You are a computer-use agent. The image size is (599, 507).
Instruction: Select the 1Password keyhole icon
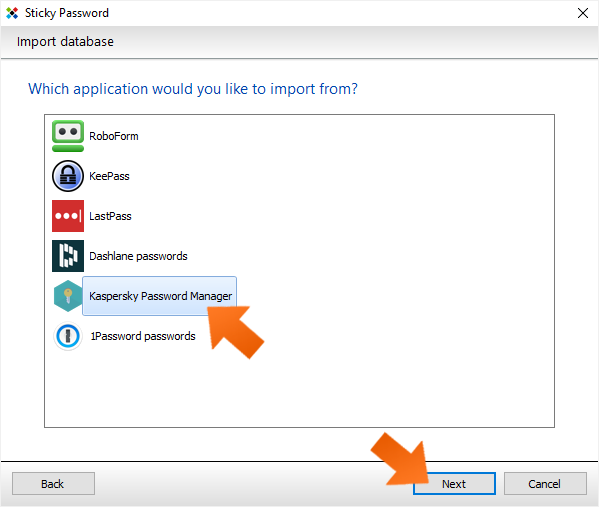tap(68, 336)
